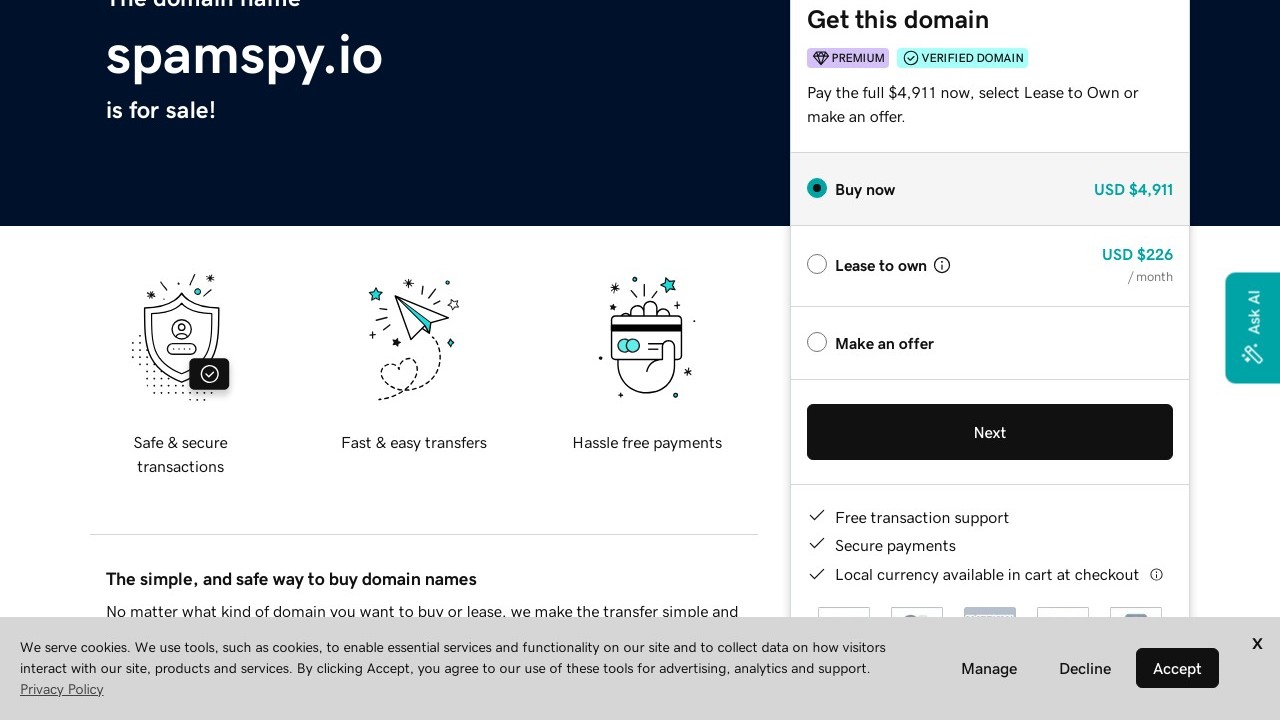
Task: Click the USD $4,911 buy now price
Action: [x=1133, y=189]
